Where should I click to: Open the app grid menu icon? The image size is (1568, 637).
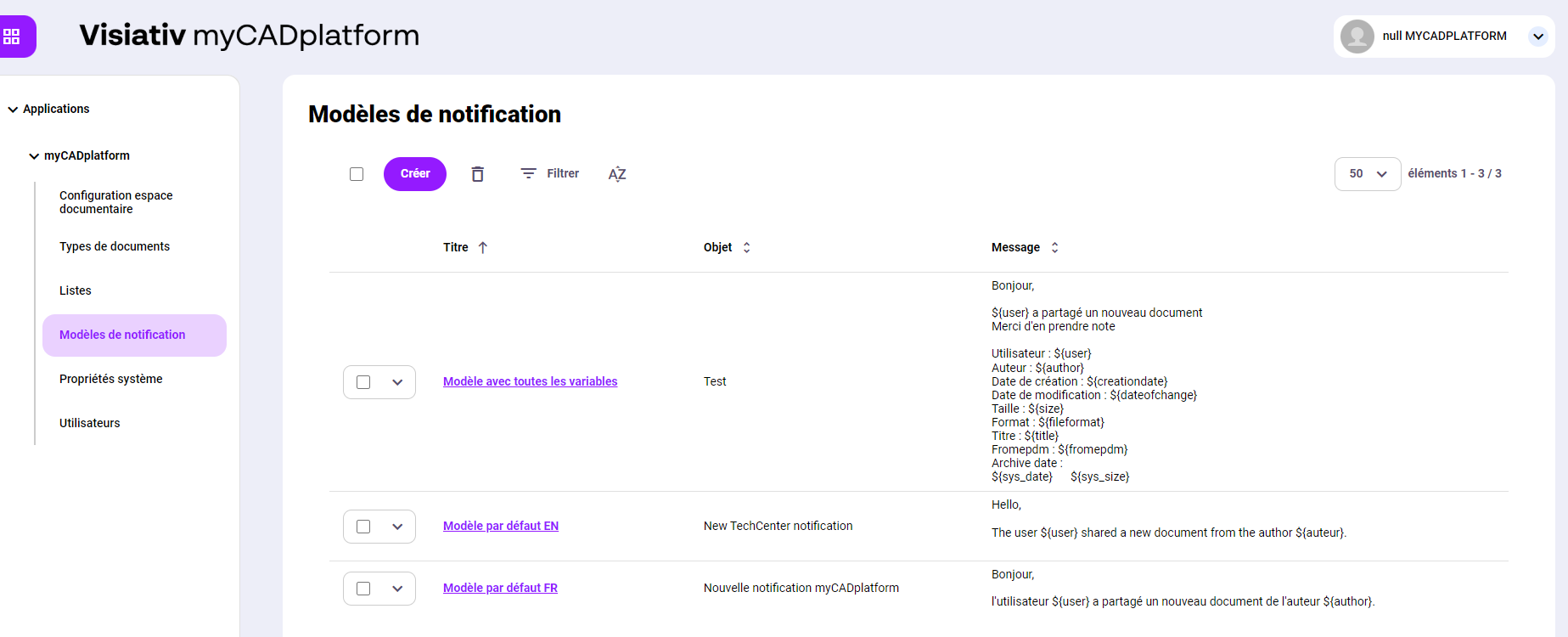[12, 37]
